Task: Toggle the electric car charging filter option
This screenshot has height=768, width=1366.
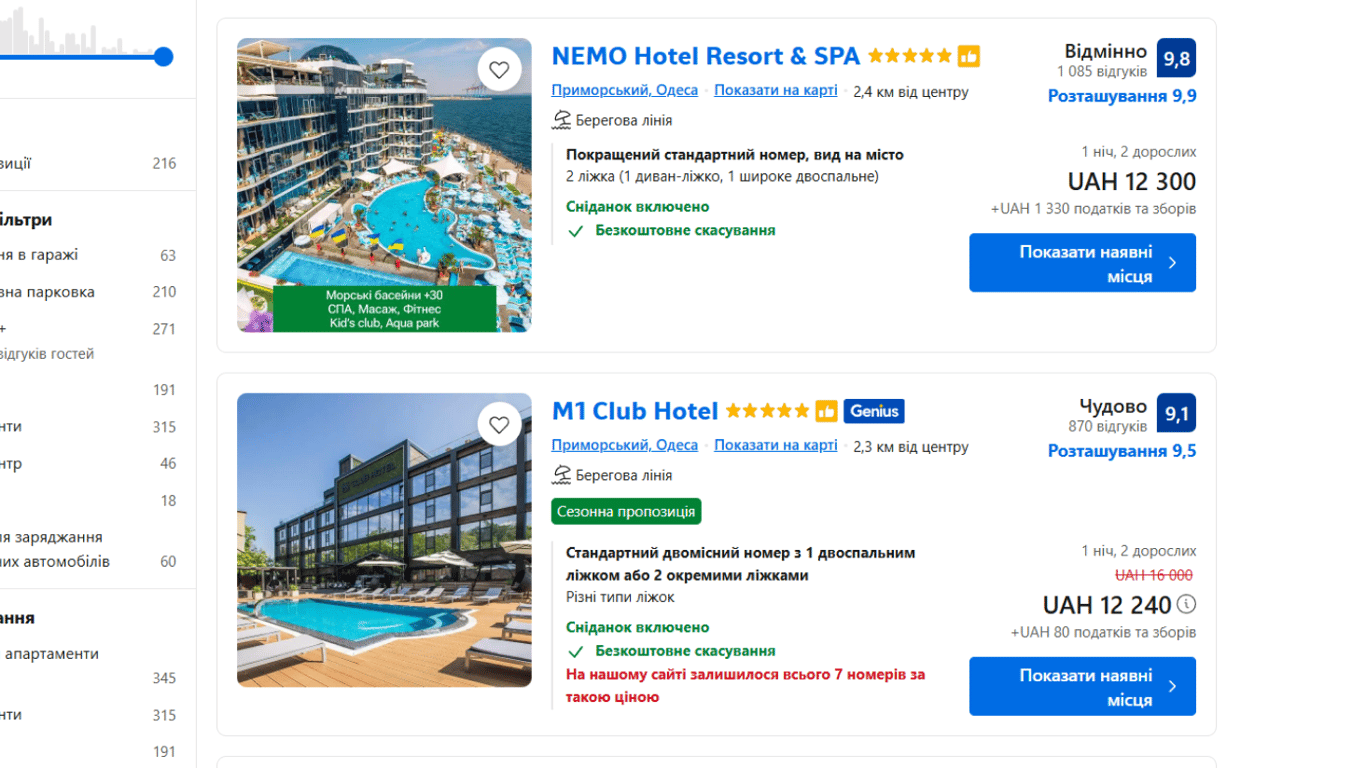Action: 55,549
